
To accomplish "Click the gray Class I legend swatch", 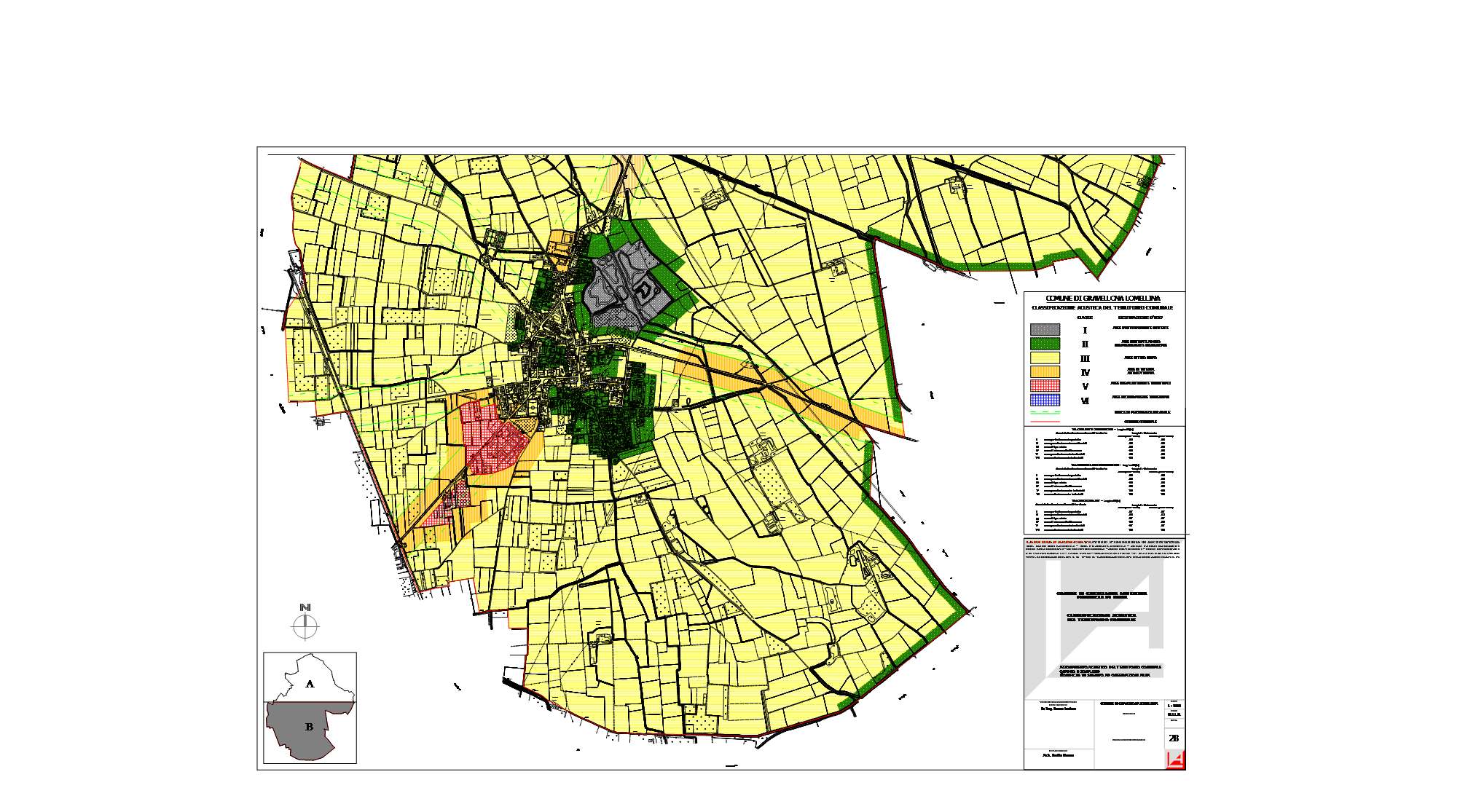I will click(x=1045, y=330).
